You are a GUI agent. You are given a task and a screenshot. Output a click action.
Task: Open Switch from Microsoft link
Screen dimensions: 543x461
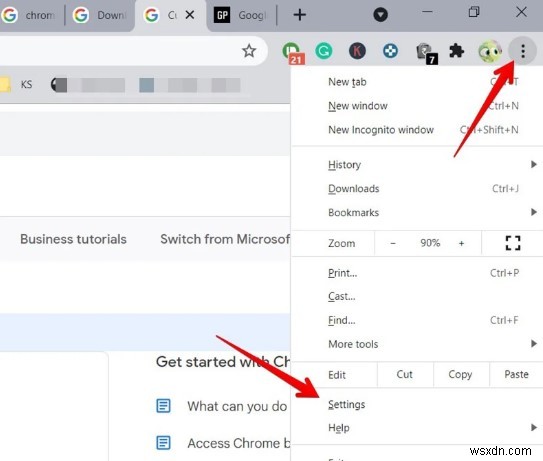[x=225, y=239]
